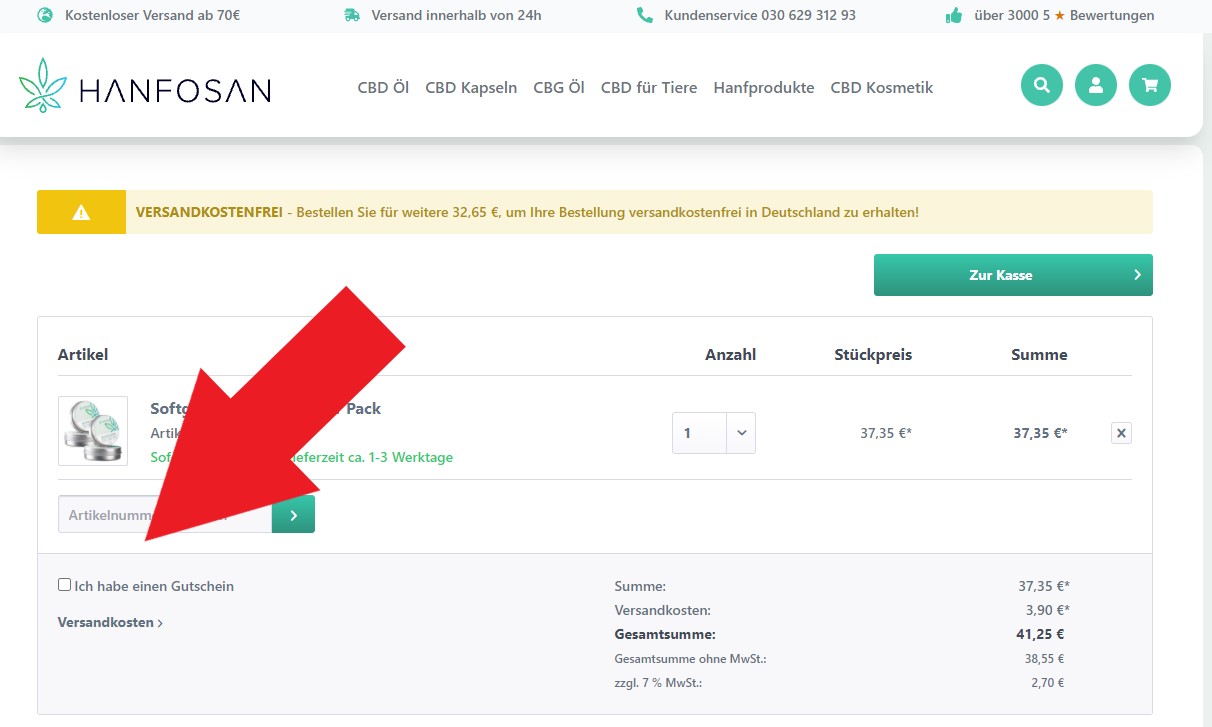Image resolution: width=1212 pixels, height=727 pixels.
Task: Proceed with the Zur Kasse button
Action: pos(1013,275)
